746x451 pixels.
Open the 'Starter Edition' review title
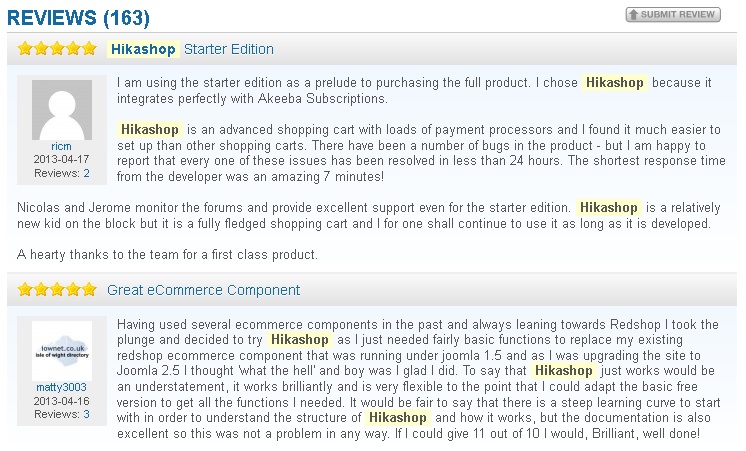[229, 49]
